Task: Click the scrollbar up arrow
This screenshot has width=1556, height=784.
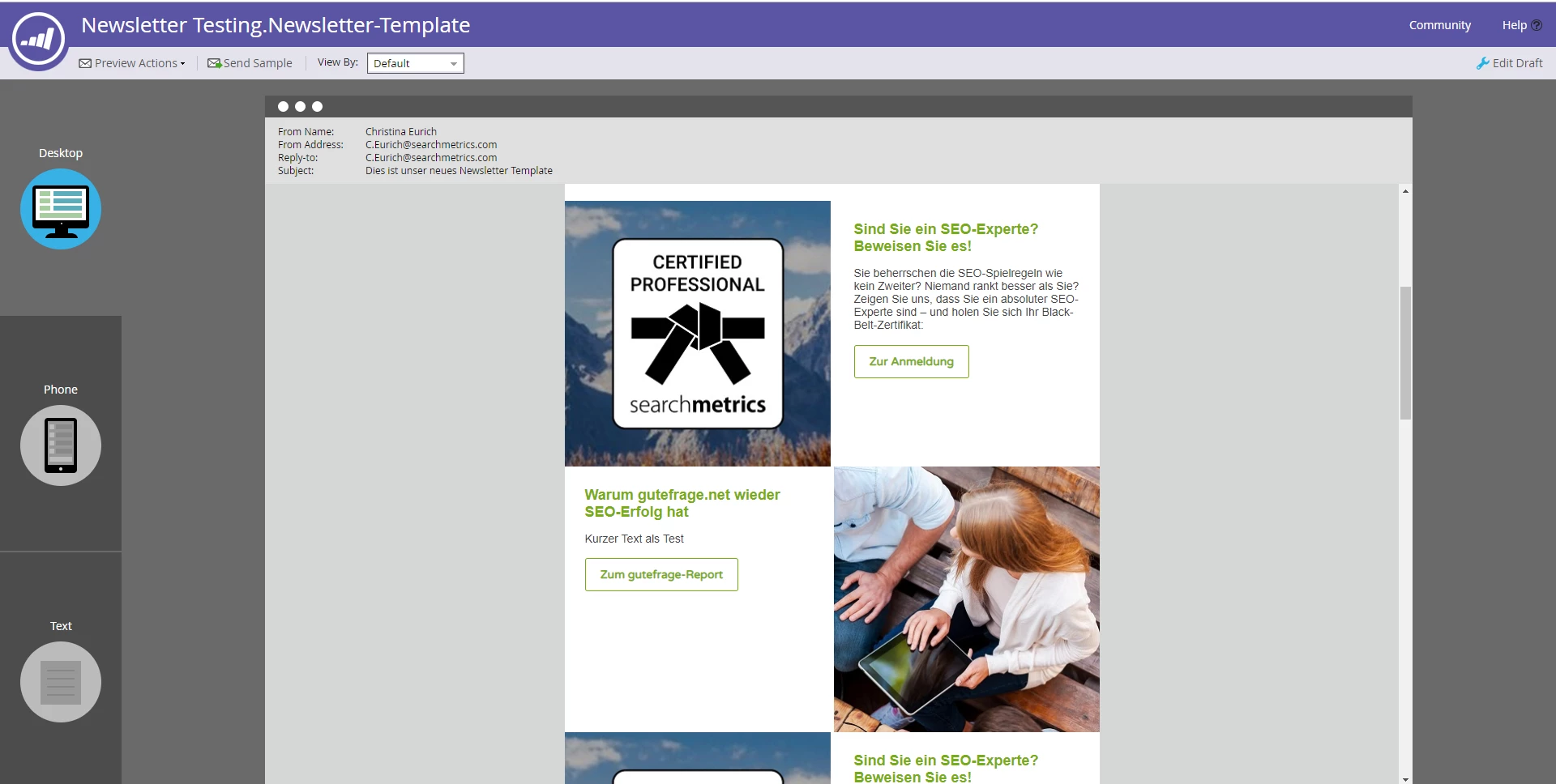Action: pyautogui.click(x=1405, y=191)
